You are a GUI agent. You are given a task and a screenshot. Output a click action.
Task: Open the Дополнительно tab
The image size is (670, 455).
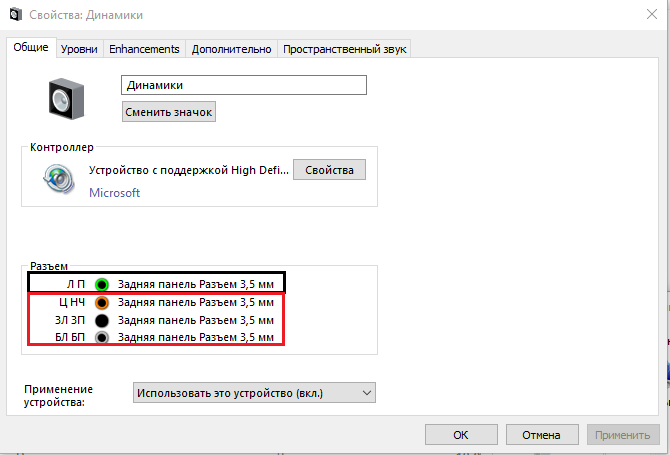click(231, 49)
